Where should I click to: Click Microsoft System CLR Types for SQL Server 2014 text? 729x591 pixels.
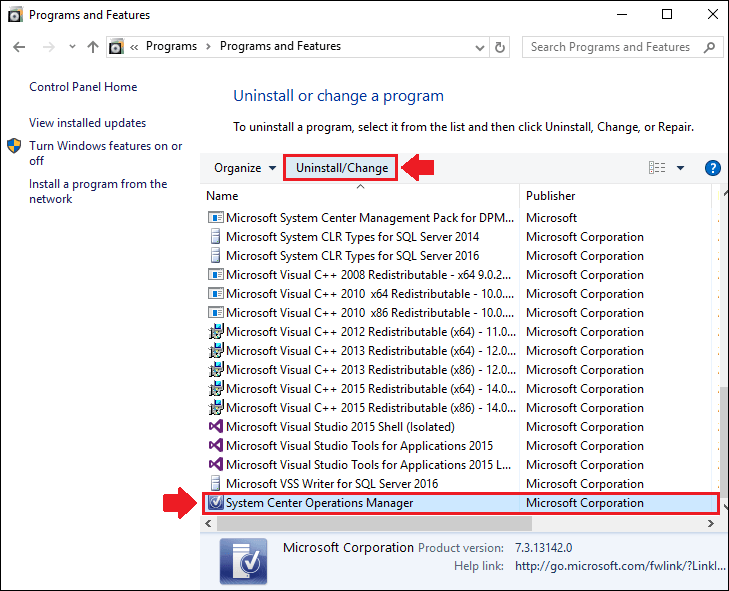click(x=352, y=237)
